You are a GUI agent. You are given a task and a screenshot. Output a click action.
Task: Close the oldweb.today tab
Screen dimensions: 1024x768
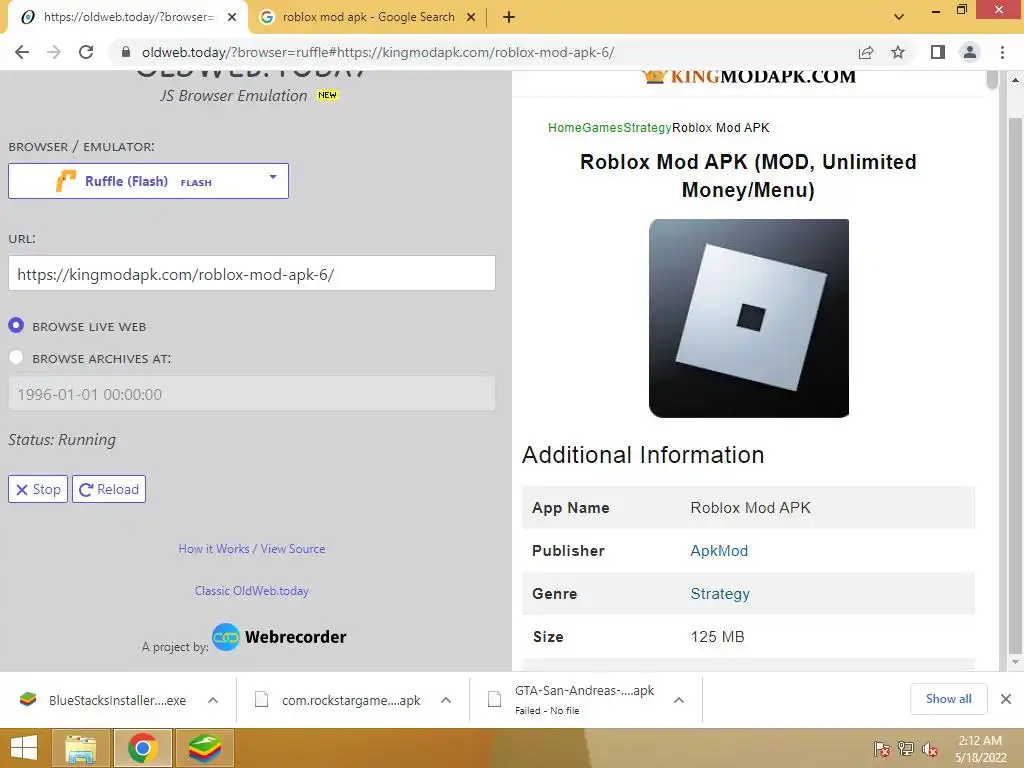click(232, 18)
